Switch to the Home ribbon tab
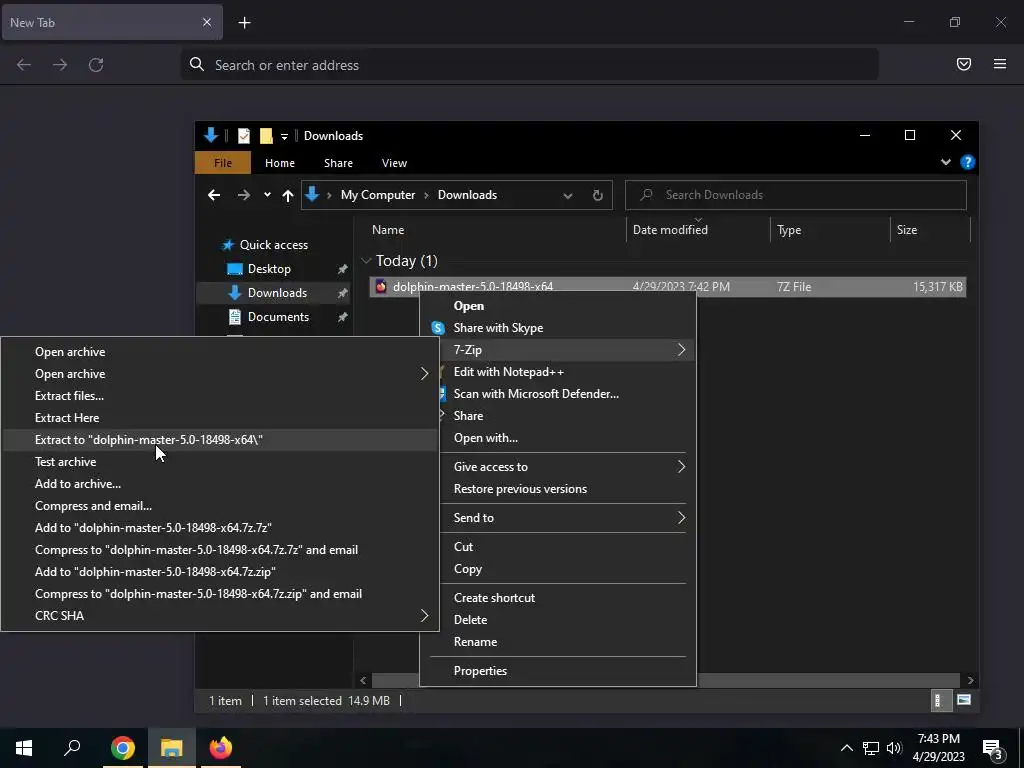Screen dimensions: 1024x768 tap(280, 163)
